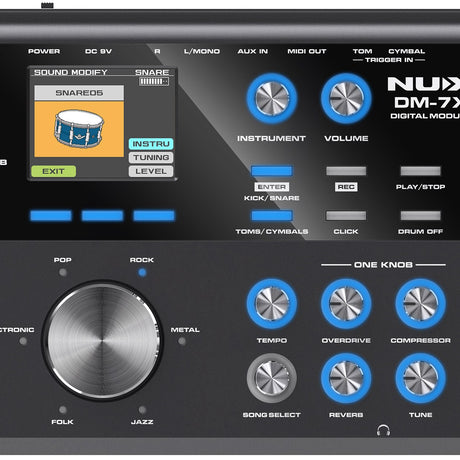Screen dimensions: 460x460
Task: Select the INSTRU option on the screen
Action: pyautogui.click(x=151, y=144)
